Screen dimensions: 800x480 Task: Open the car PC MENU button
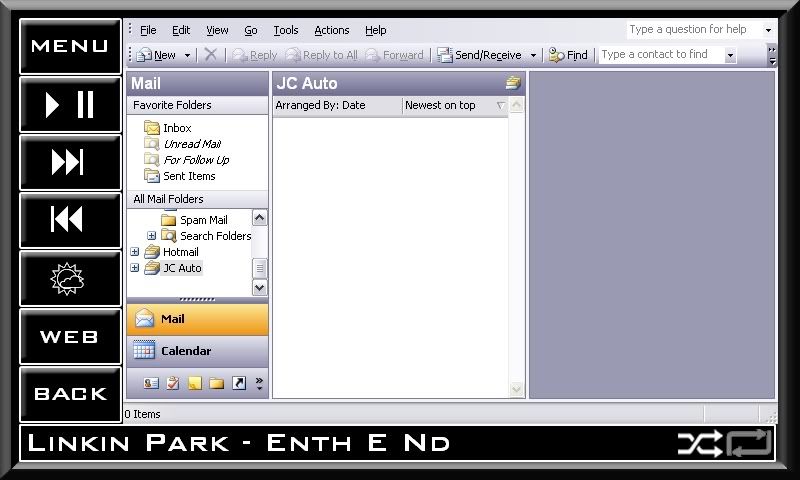(x=70, y=46)
